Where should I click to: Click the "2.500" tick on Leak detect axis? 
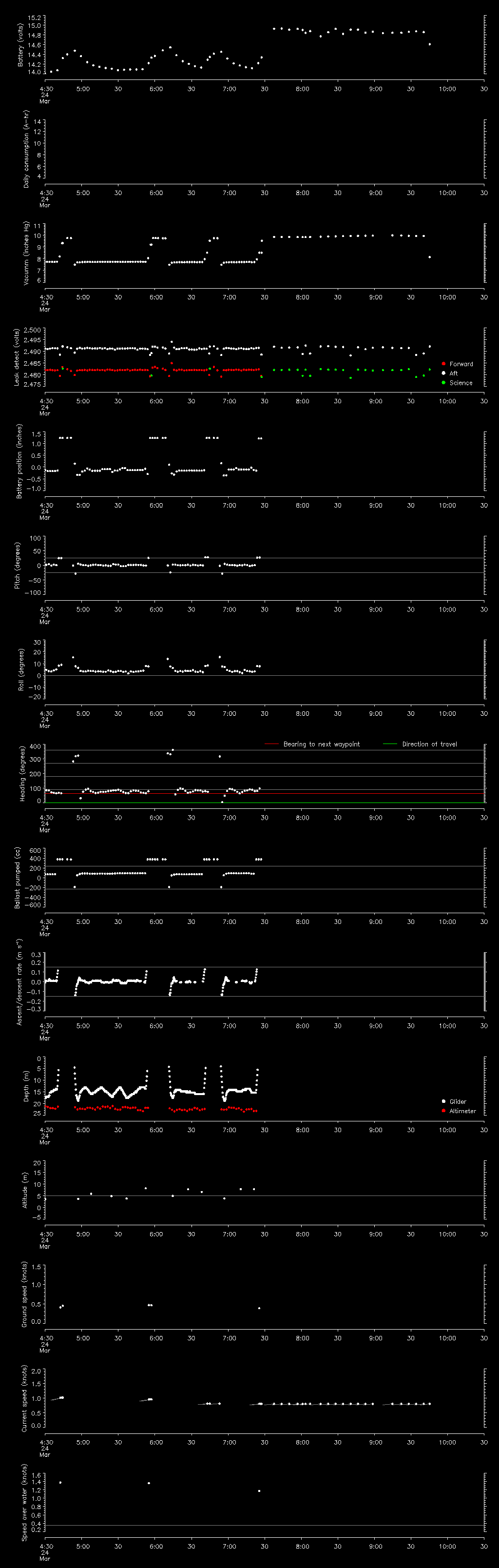pos(33,330)
